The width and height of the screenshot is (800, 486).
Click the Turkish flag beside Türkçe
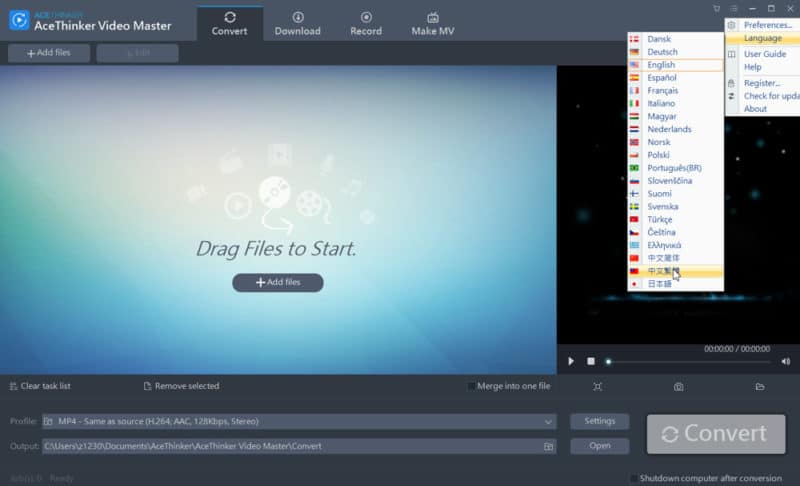634,219
